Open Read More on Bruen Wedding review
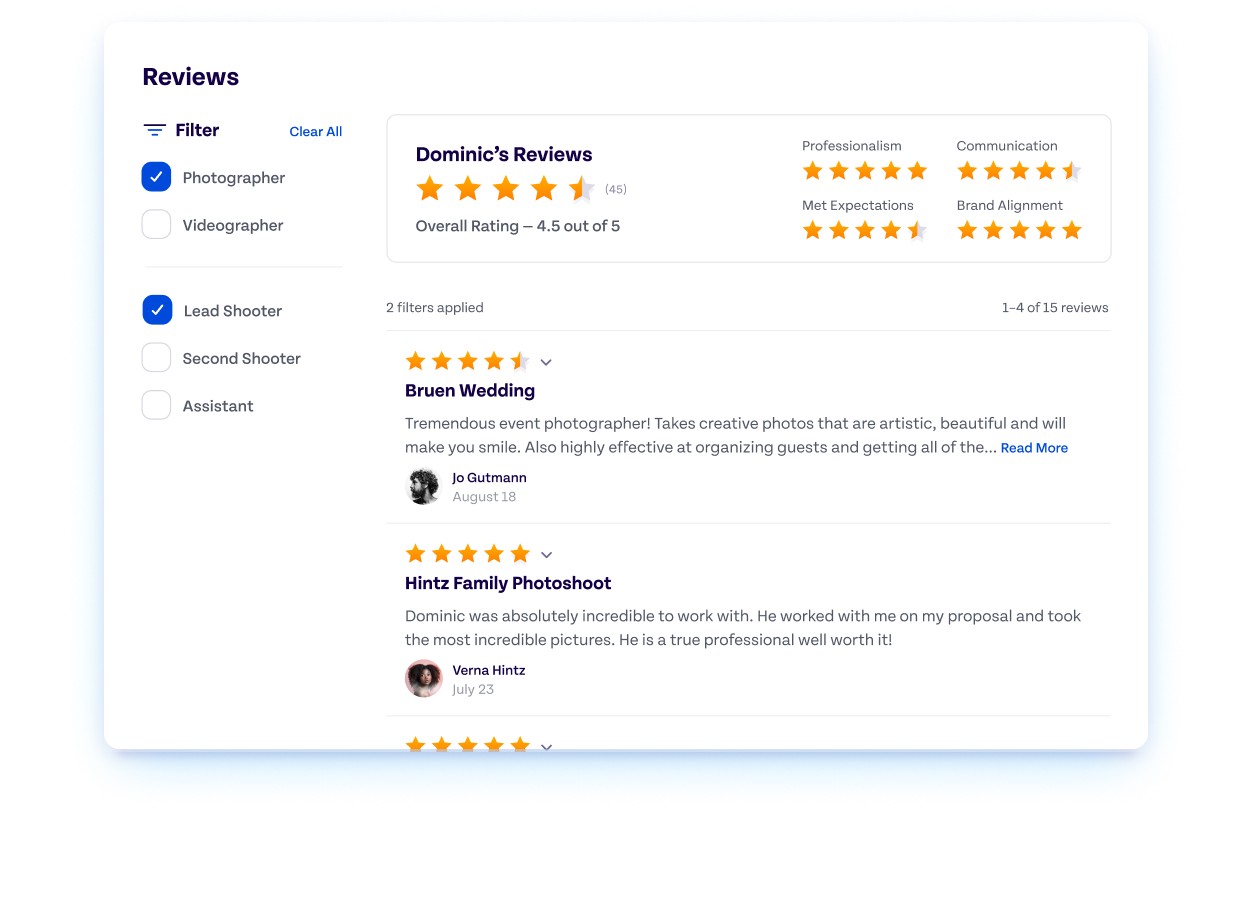This screenshot has height=900, width=1250. coord(1034,448)
